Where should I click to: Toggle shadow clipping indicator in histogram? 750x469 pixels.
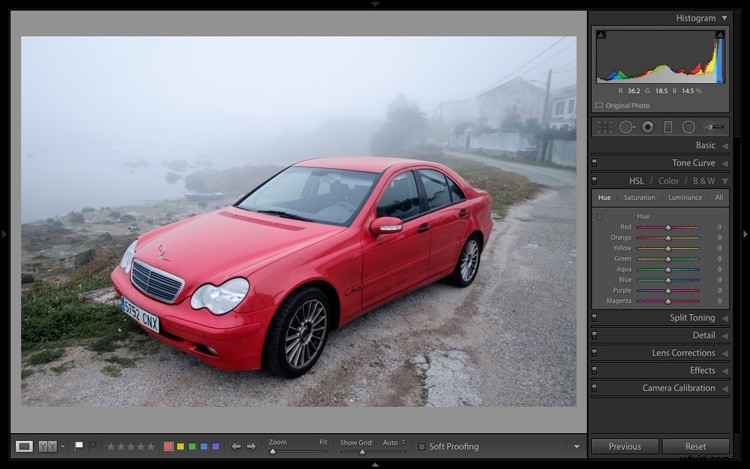coord(601,34)
